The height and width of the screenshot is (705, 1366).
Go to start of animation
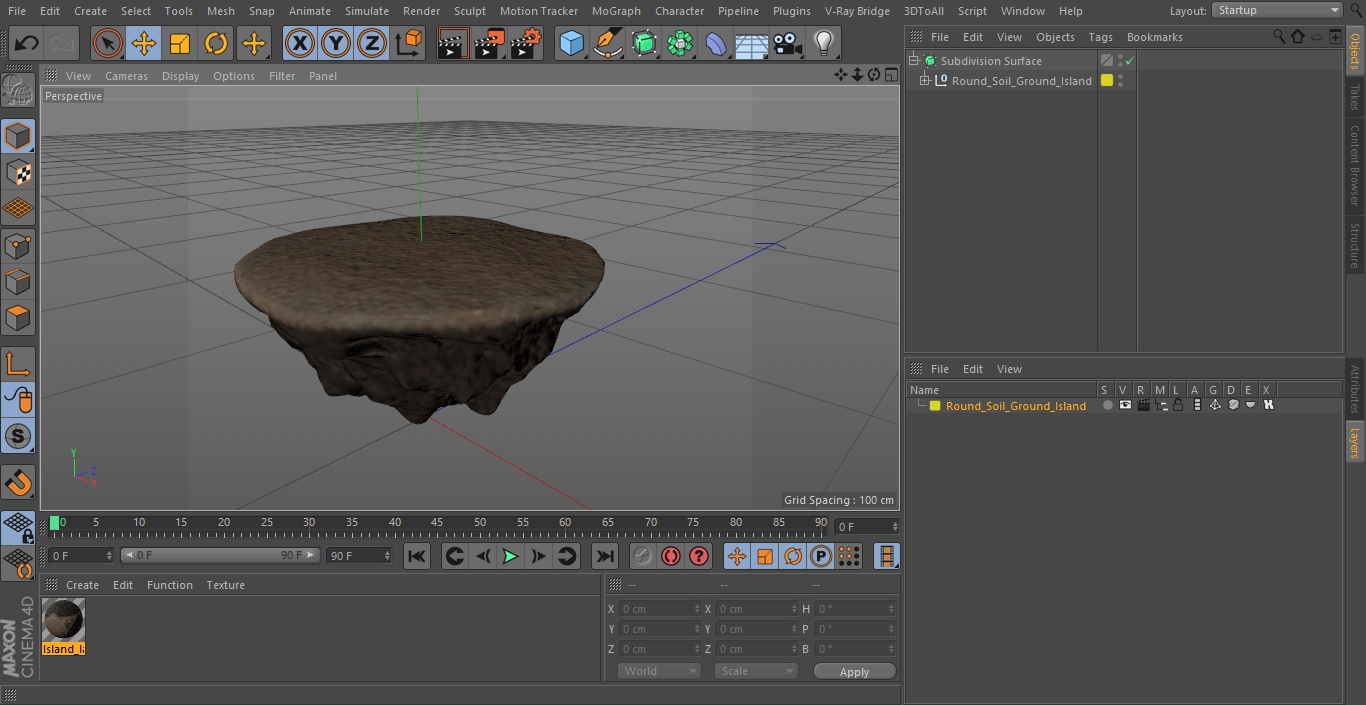click(417, 556)
